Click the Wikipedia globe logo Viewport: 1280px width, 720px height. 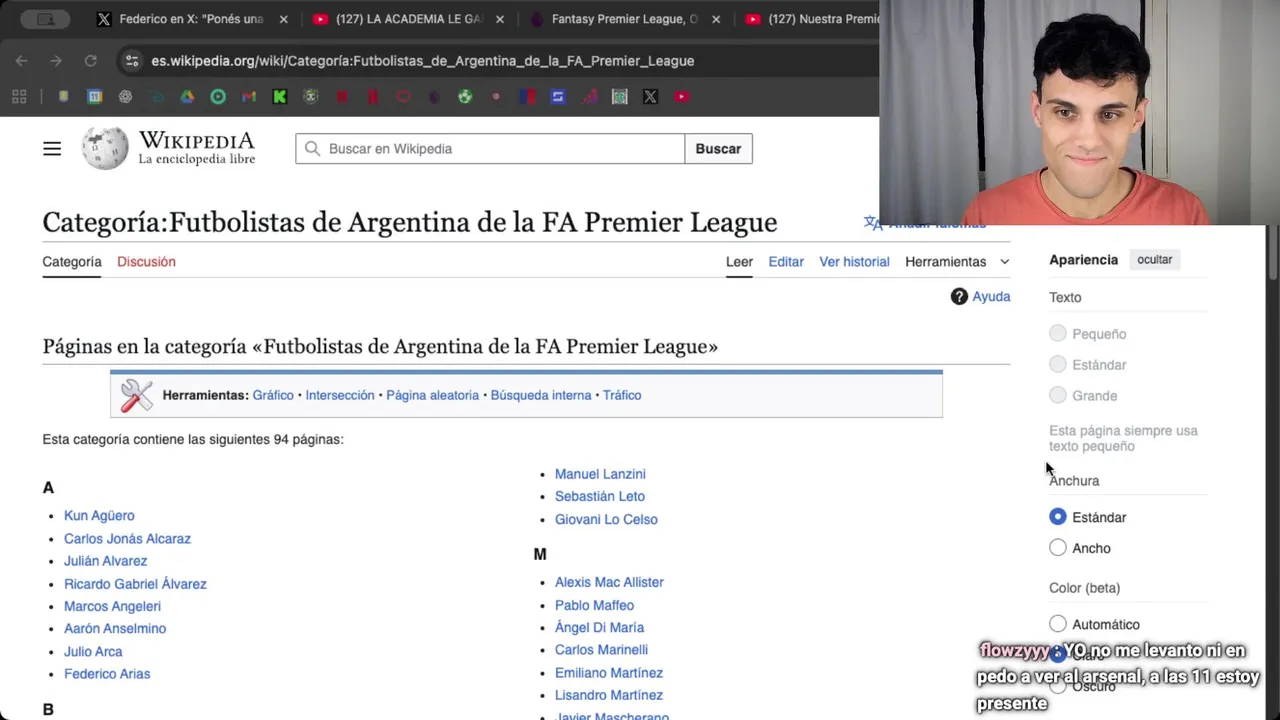coord(105,148)
